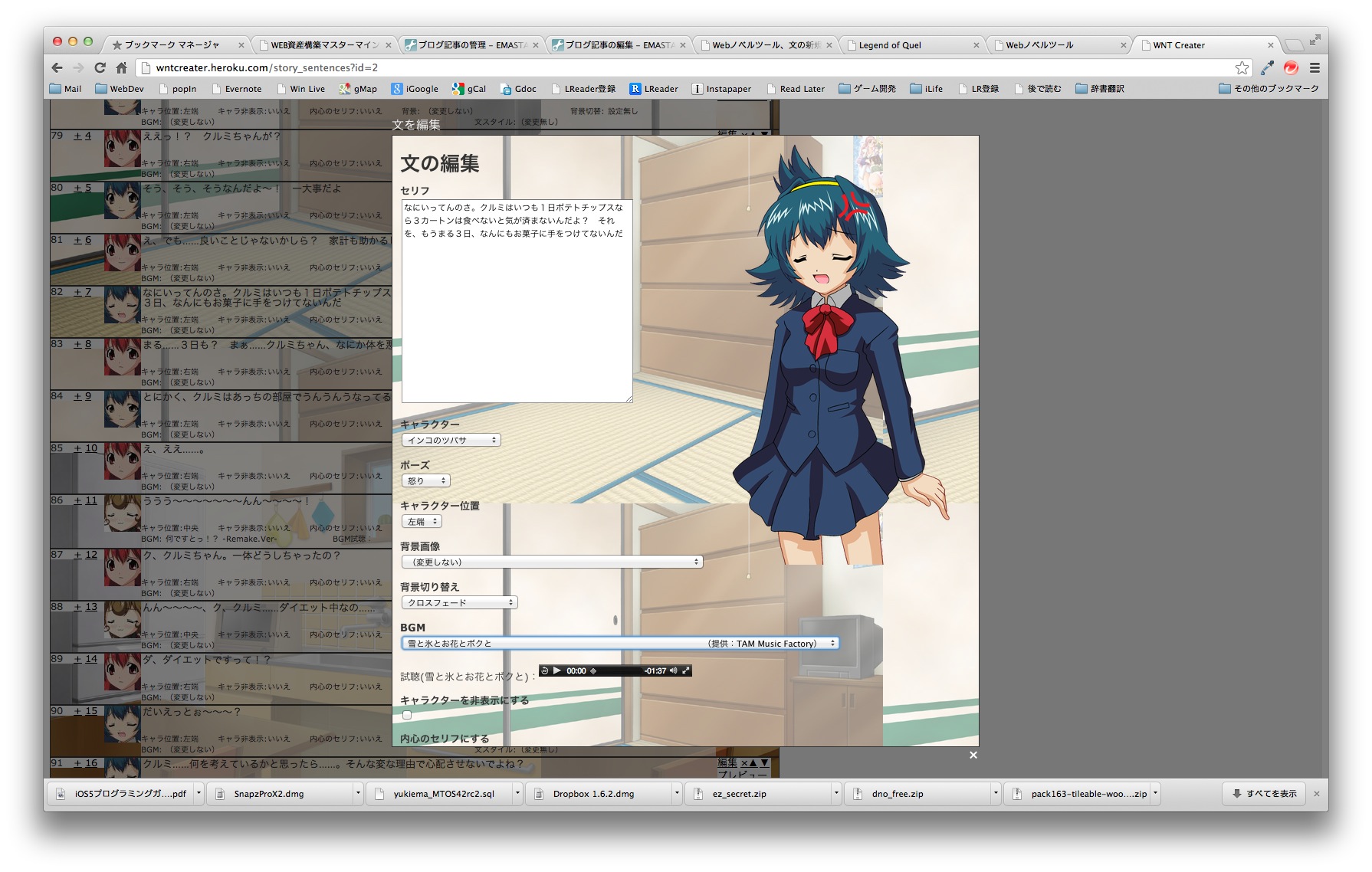Open the ゲーム開発 bookmarks folder

point(868,89)
